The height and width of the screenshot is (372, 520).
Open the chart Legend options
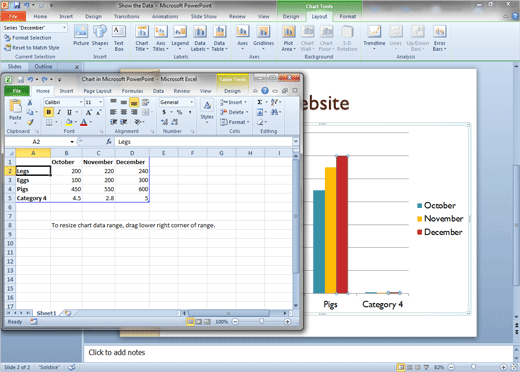click(x=180, y=38)
